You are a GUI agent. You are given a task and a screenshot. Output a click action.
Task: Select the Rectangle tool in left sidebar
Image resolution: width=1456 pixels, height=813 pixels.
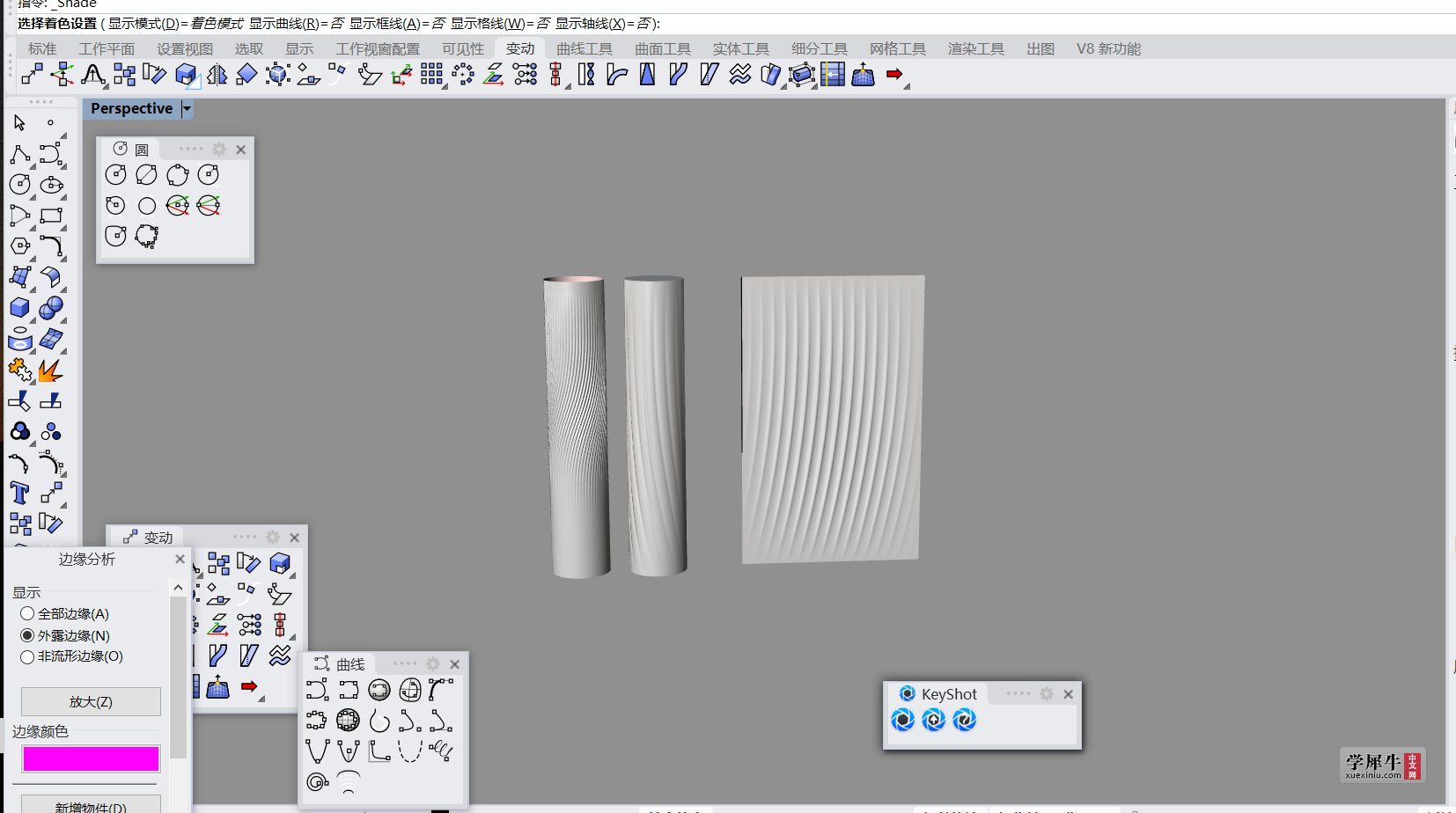click(x=51, y=216)
